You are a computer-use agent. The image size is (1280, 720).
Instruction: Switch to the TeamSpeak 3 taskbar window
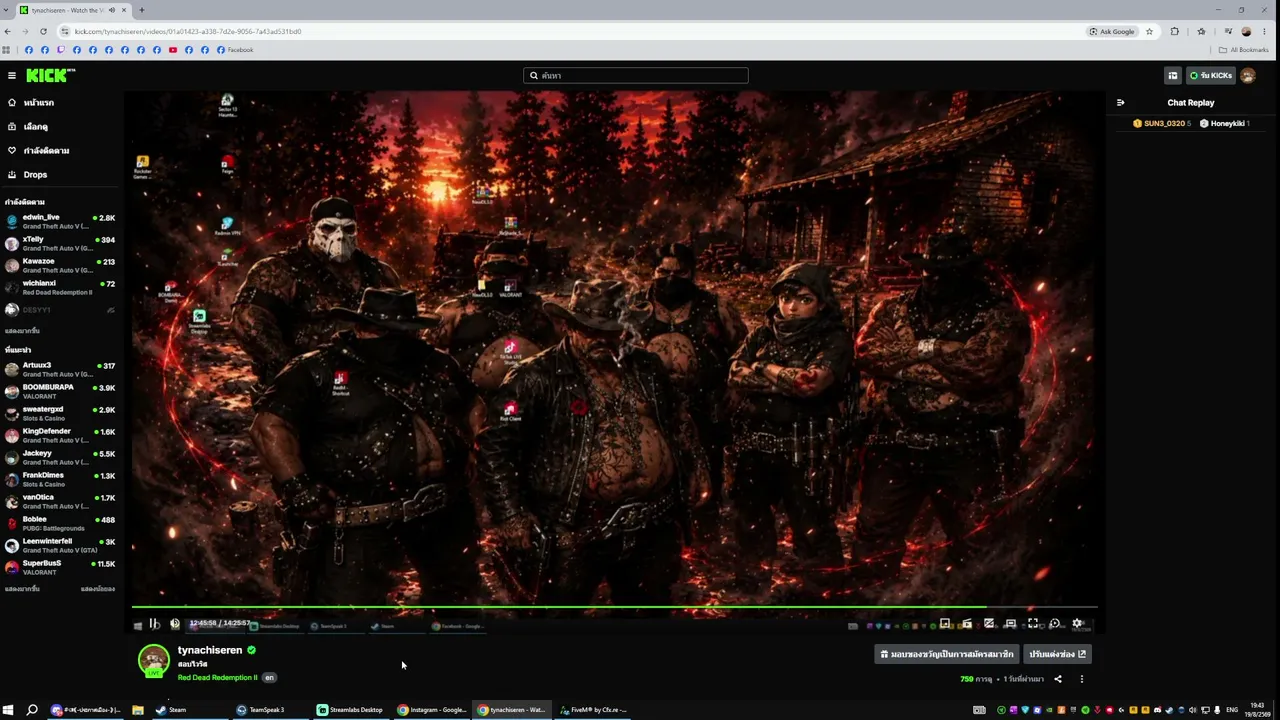tap(270, 710)
